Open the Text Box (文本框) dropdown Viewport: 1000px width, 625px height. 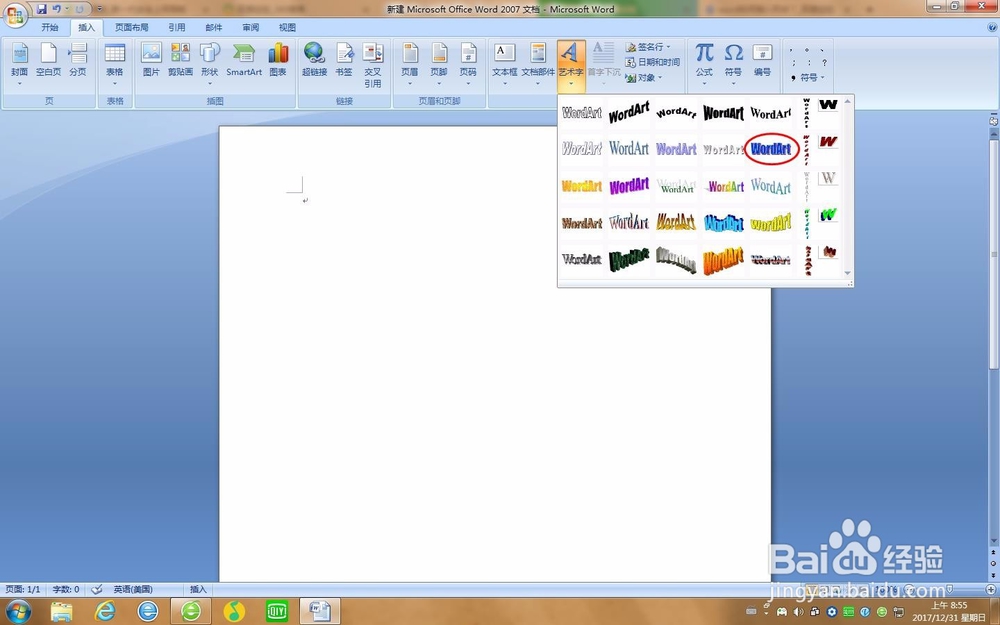click(504, 63)
